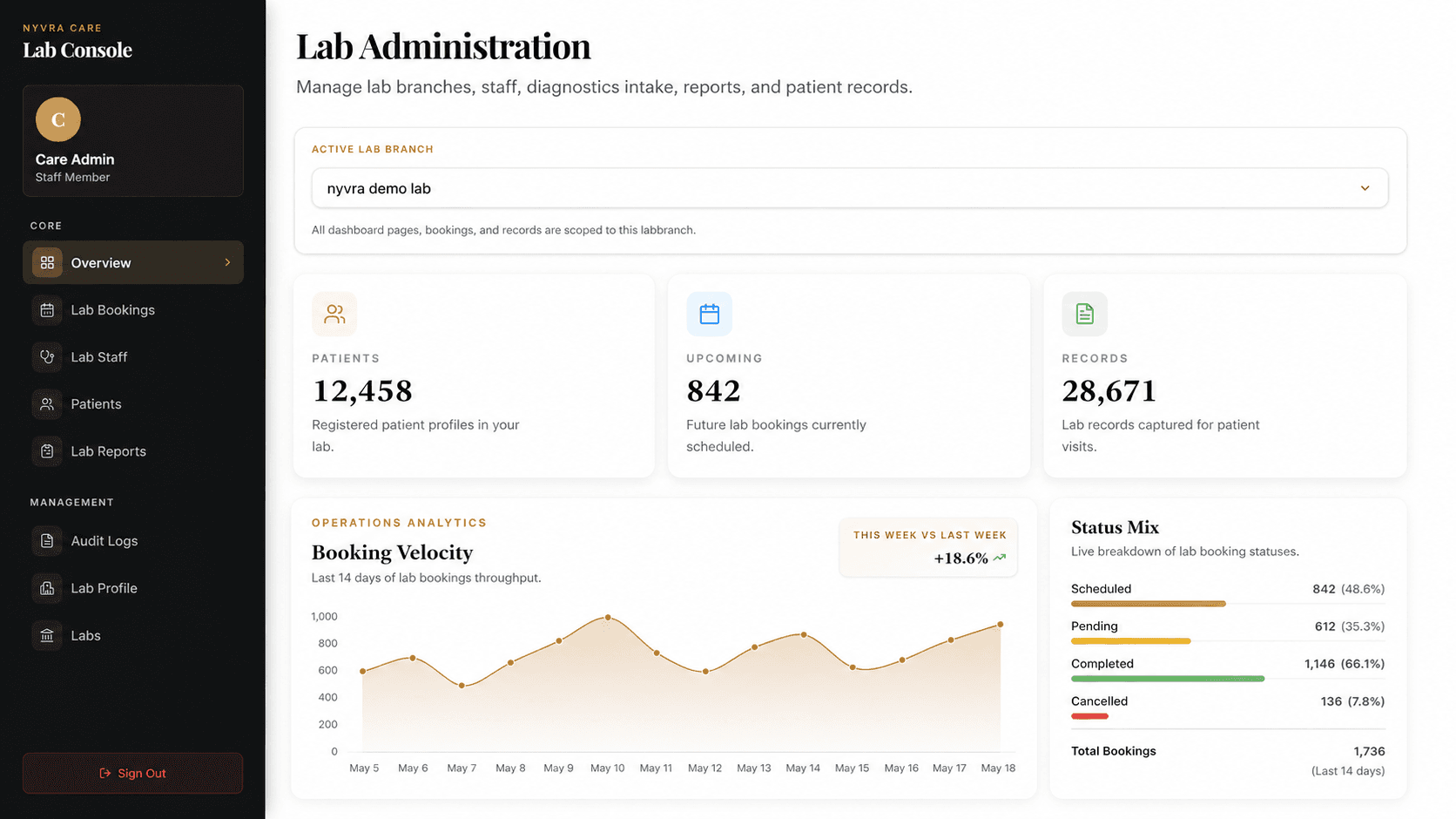Click the May 7 chart data point
The image size is (1456, 819).
tap(462, 686)
